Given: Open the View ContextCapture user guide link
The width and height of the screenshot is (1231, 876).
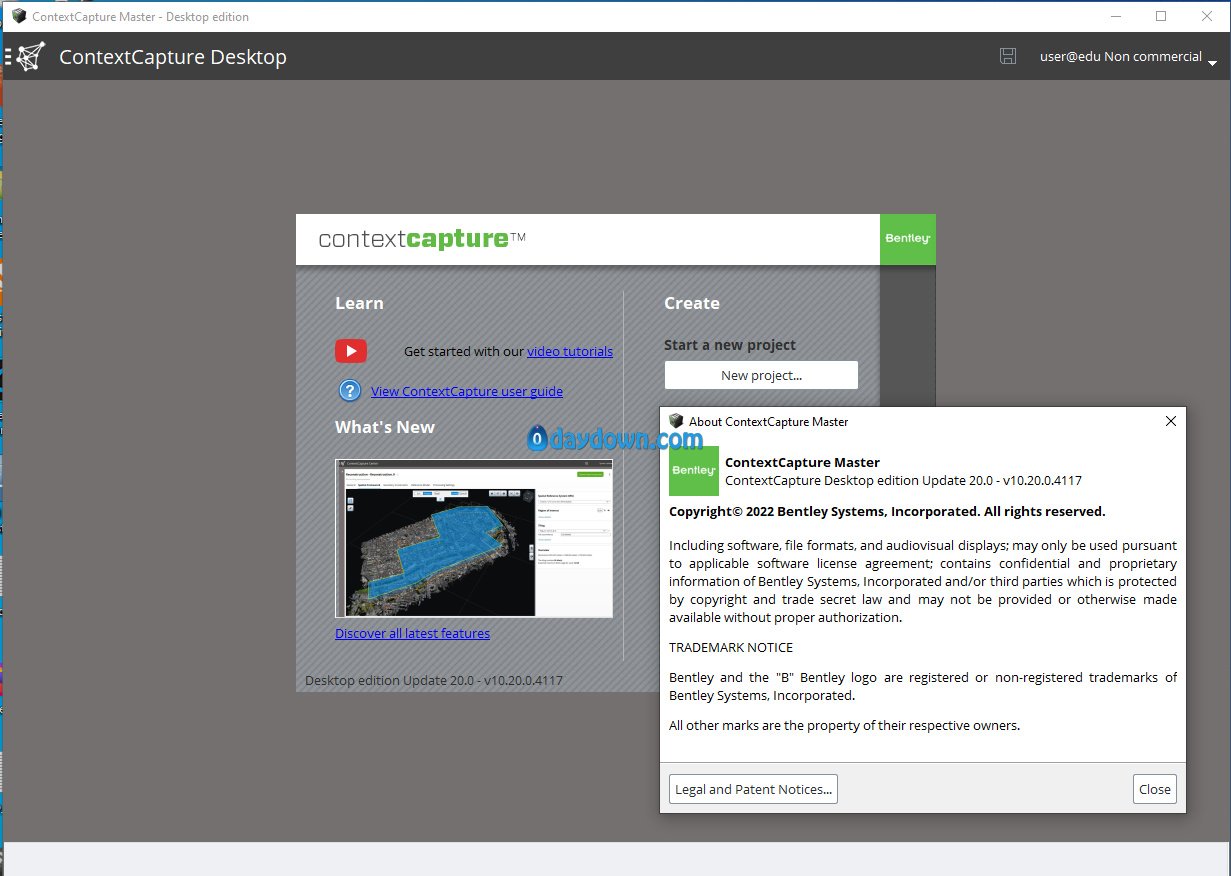Looking at the screenshot, I should coord(467,391).
